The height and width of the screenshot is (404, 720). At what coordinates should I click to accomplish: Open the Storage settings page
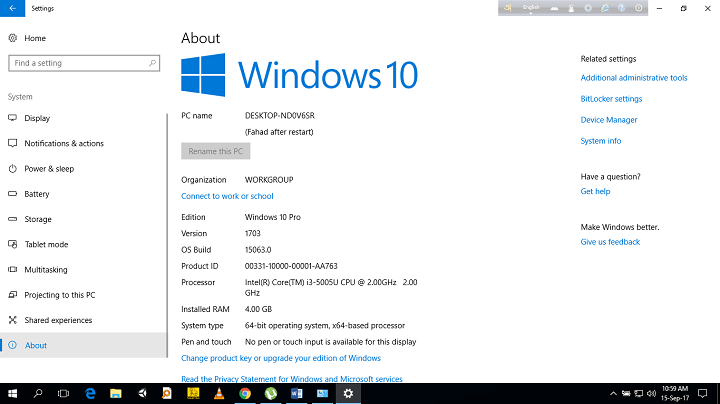83,219
